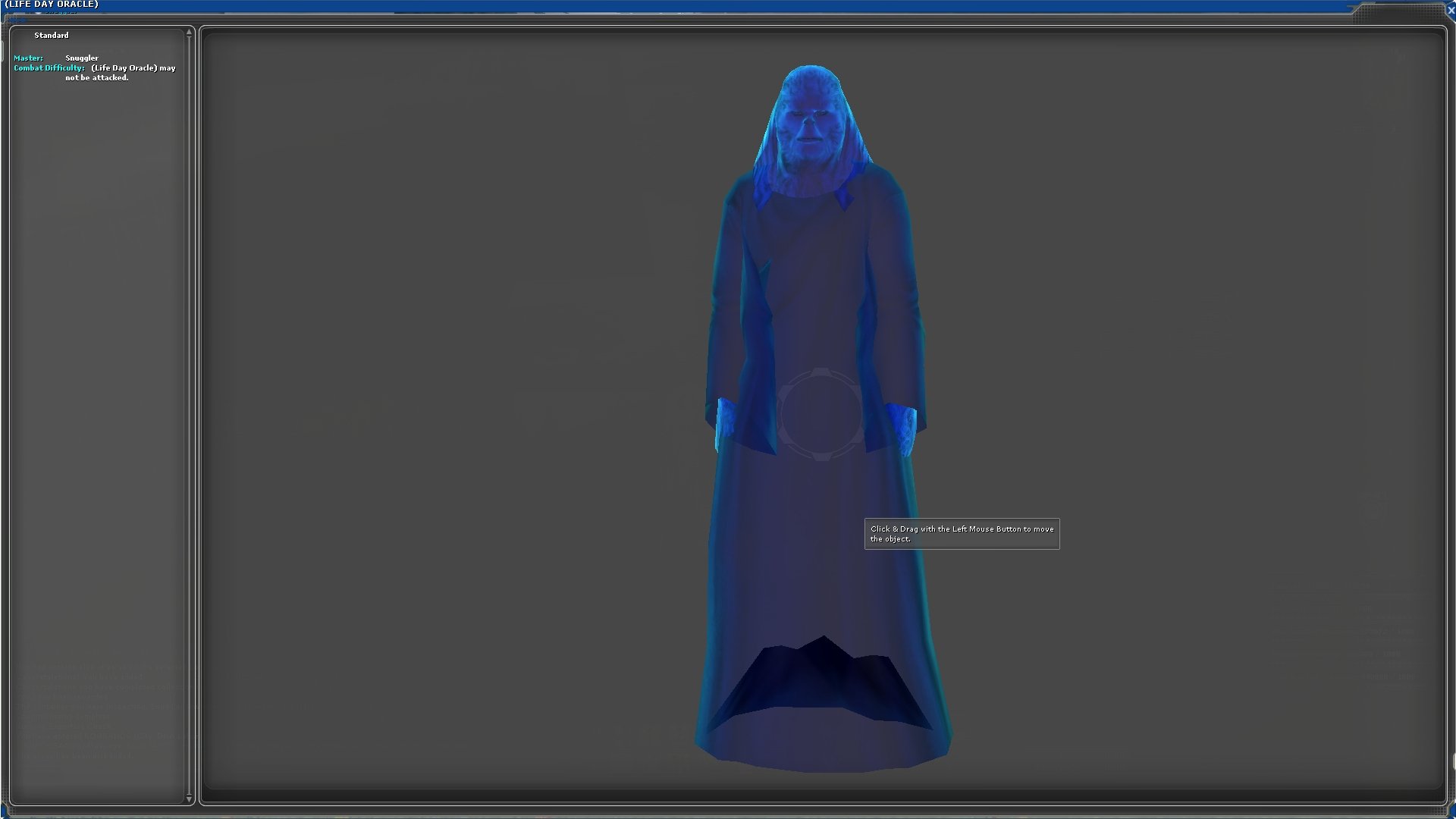The height and width of the screenshot is (819, 1456).
Task: Click the scroll-up arrow in the info panel
Action: (189, 33)
